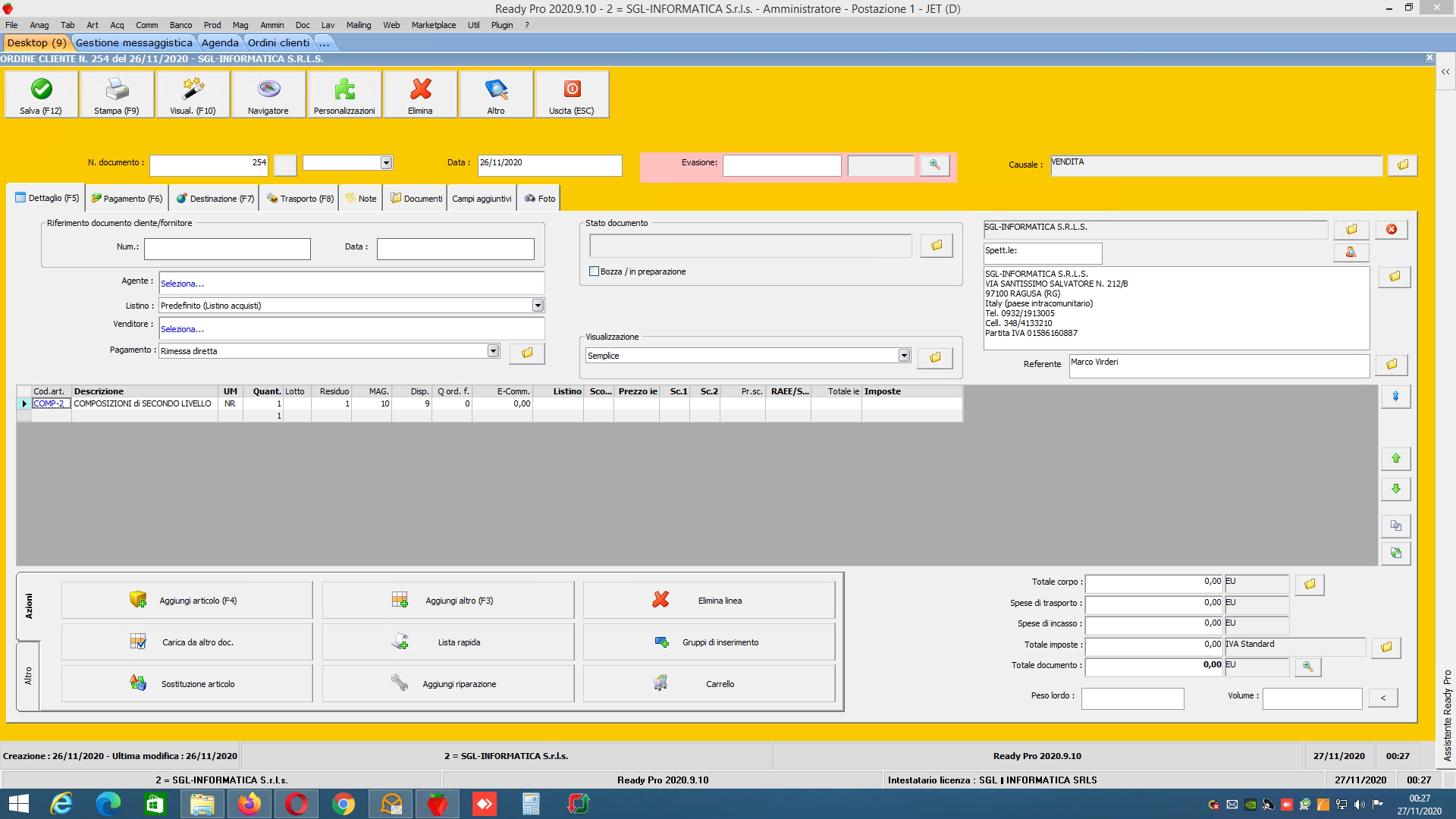Open the Totale imposte folder icon
Viewport: 1456px width, 819px height.
coord(1385,647)
